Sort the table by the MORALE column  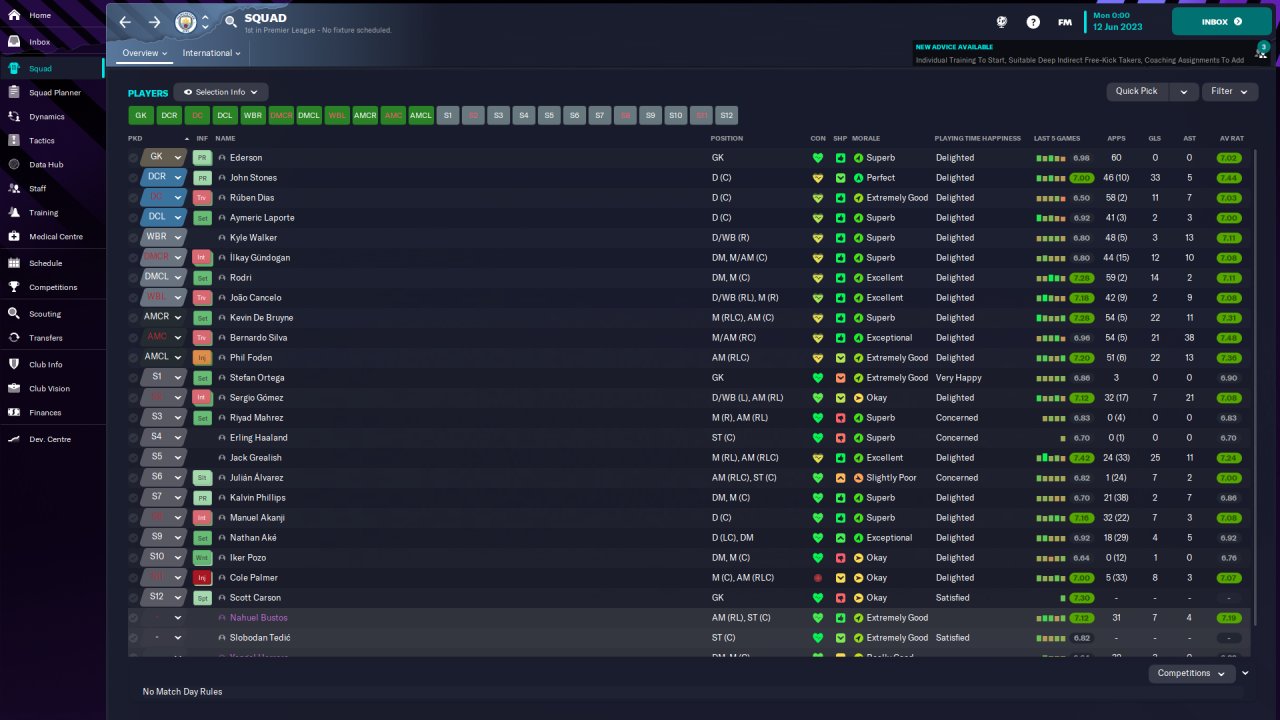pyautogui.click(x=866, y=138)
